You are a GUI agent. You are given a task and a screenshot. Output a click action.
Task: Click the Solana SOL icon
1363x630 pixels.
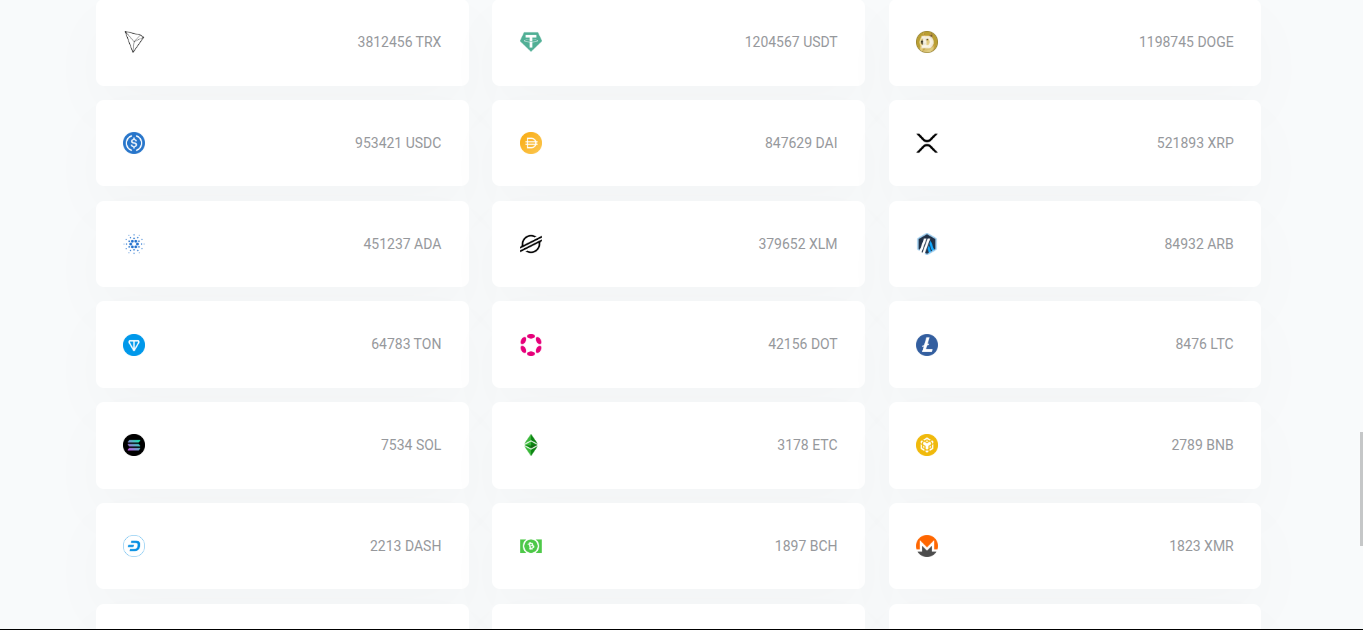[x=134, y=445]
